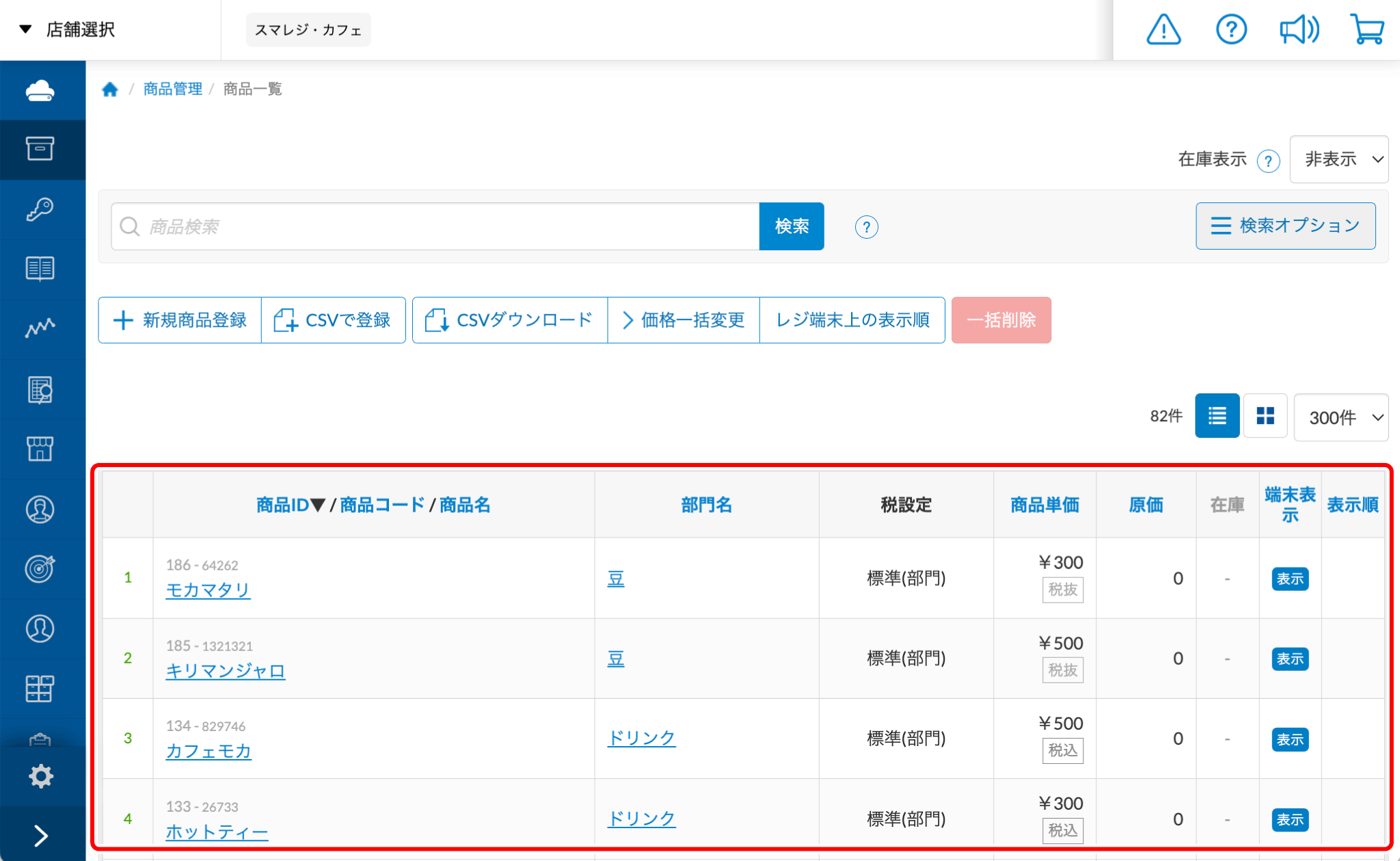Screen dimensions: 1400x861
Task: Click help icon next to search button
Action: pos(866,226)
